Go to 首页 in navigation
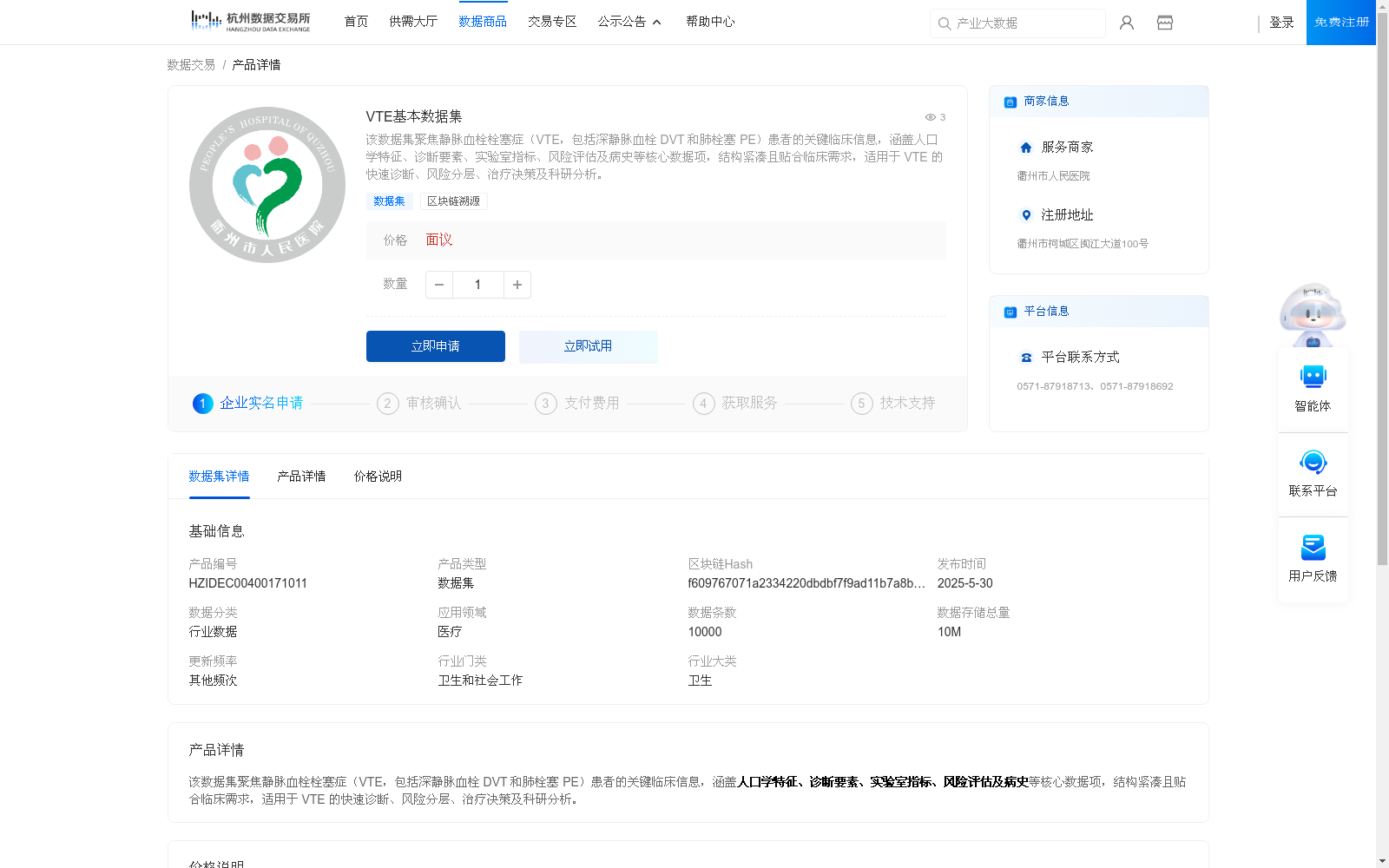1389x868 pixels. pyautogui.click(x=356, y=22)
